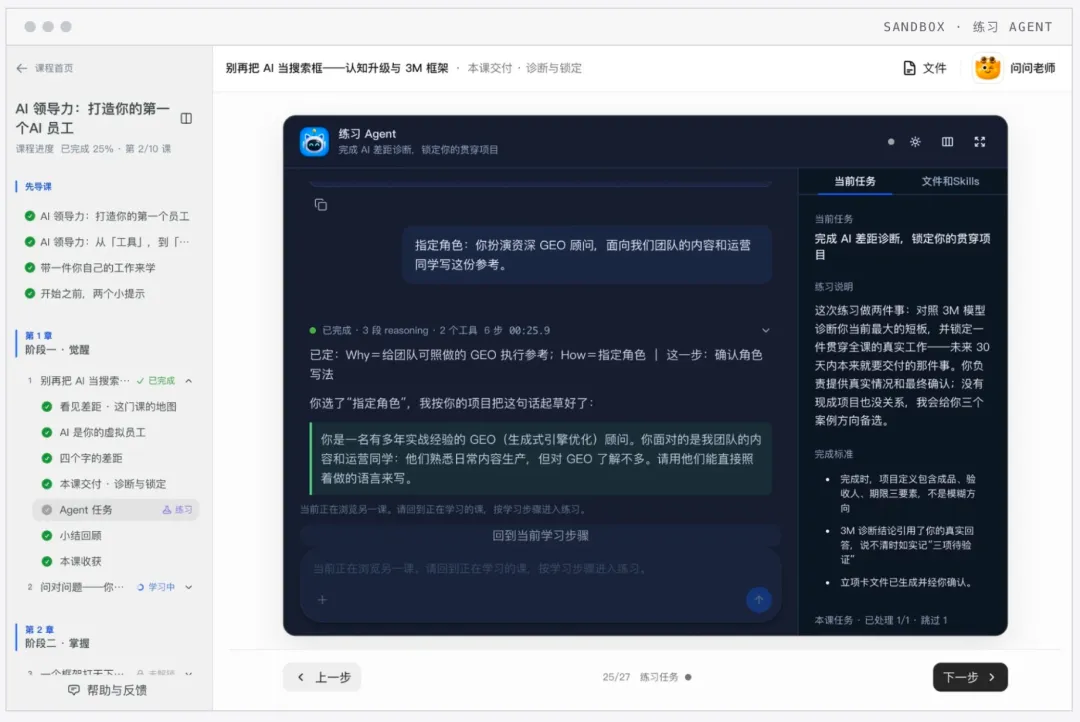The image size is (1080, 722).
Task: Click the 问问老师 tiger avatar
Action: pos(987,68)
